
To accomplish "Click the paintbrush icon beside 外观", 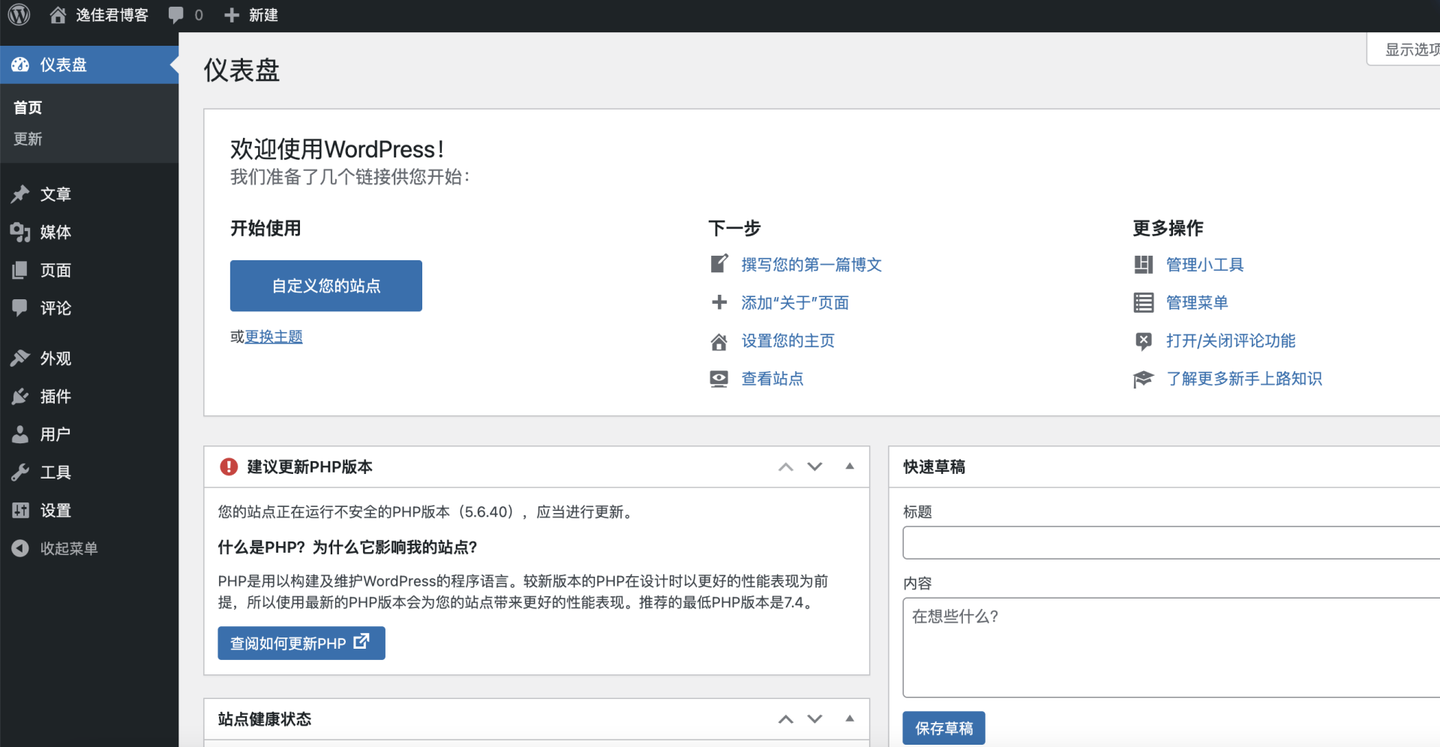I will point(20,358).
